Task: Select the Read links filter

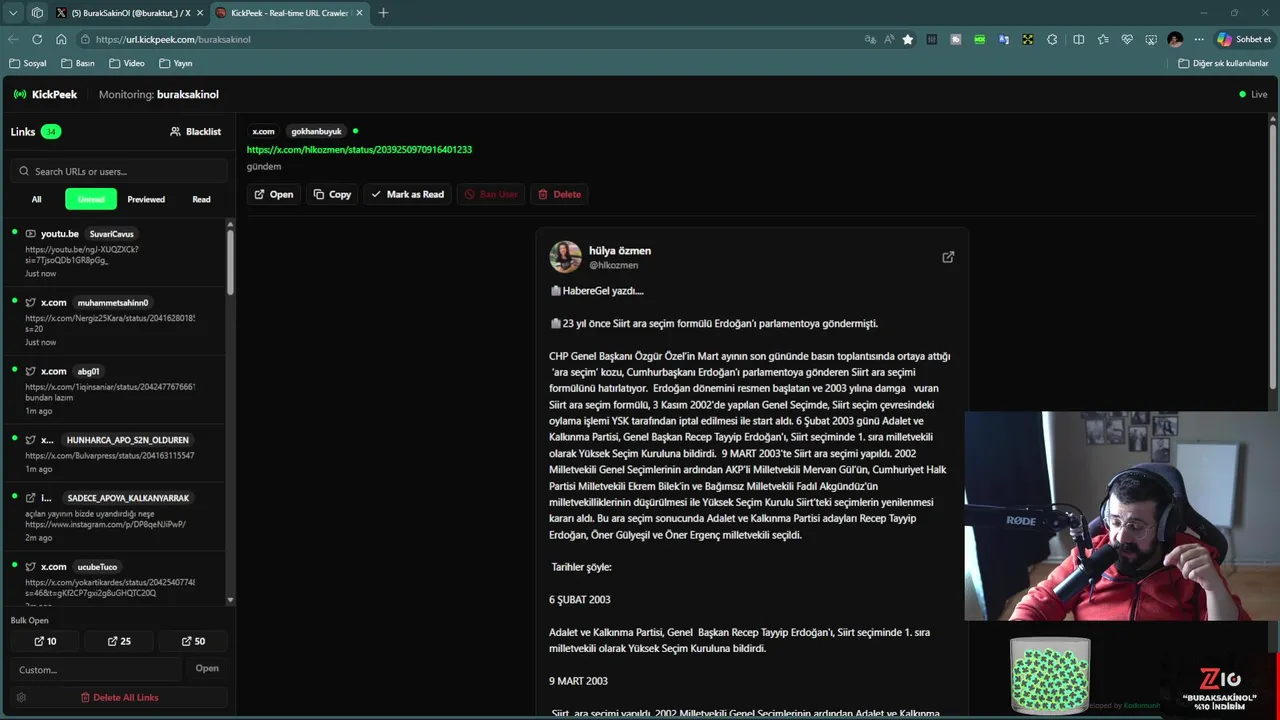Action: click(x=201, y=199)
